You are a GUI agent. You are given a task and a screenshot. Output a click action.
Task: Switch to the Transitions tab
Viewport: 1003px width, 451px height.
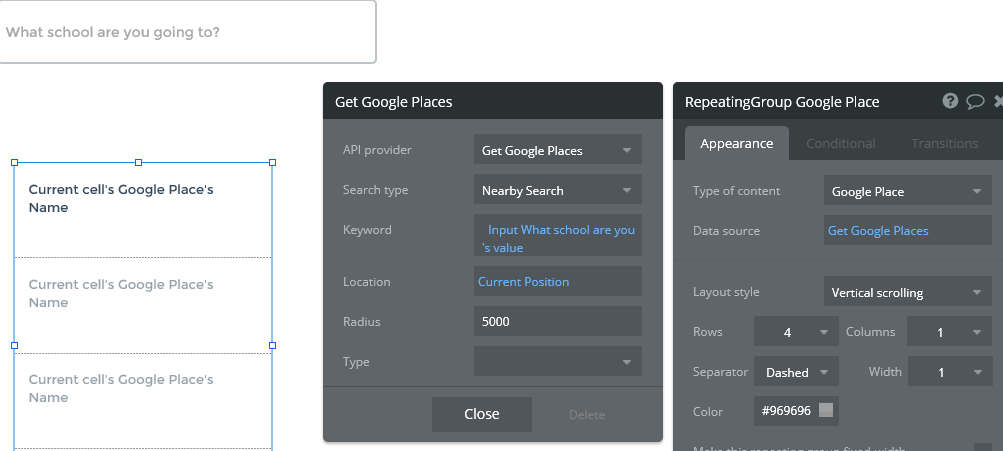pos(944,143)
